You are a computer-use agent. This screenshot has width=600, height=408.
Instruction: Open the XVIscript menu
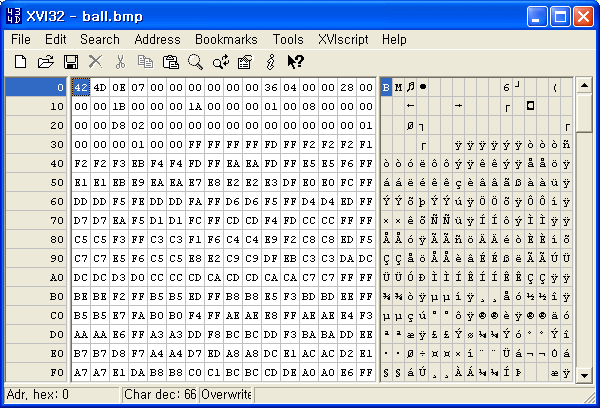click(x=343, y=39)
